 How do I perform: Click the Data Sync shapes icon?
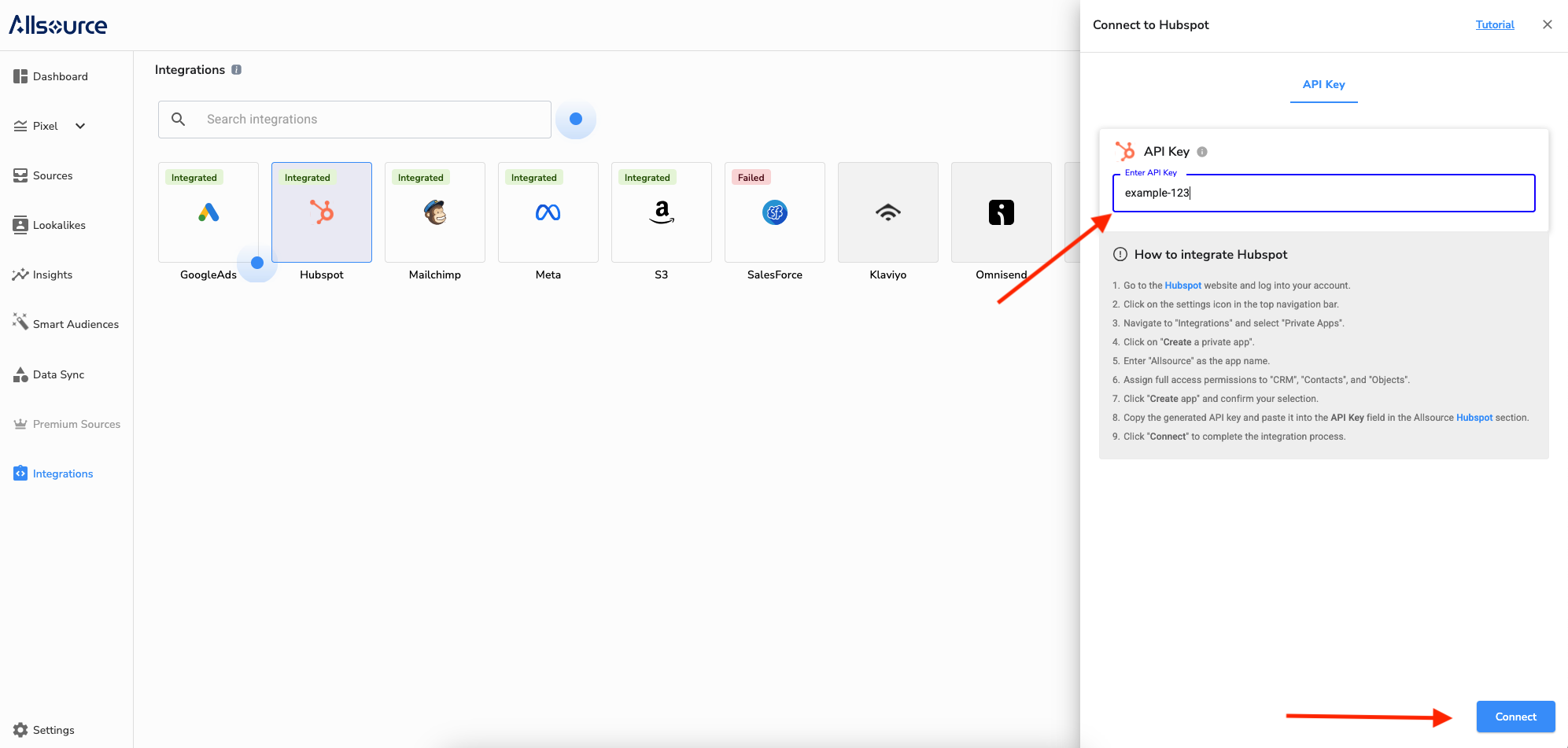tap(20, 374)
